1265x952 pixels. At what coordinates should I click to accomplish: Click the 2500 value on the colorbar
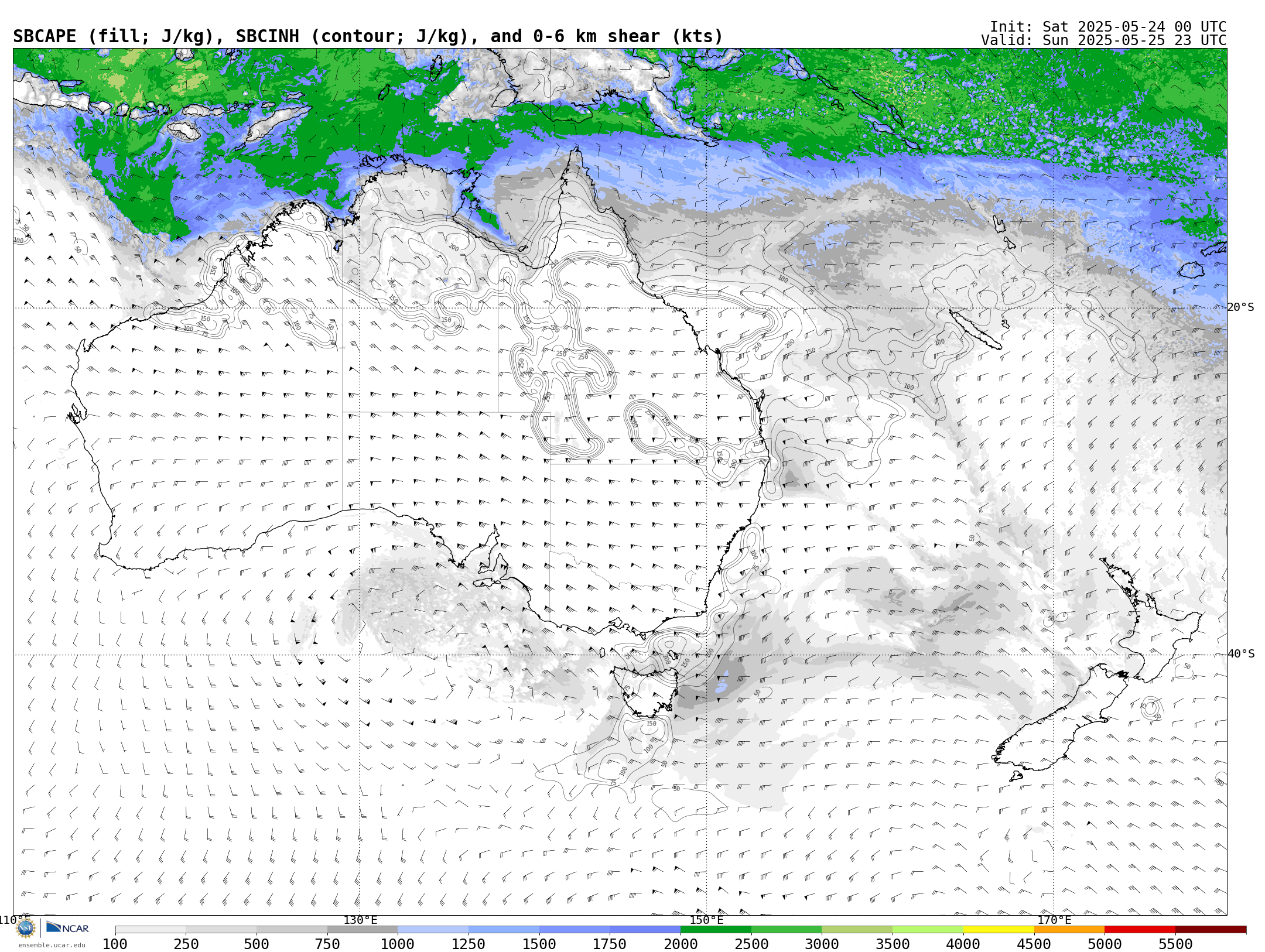coord(751,944)
